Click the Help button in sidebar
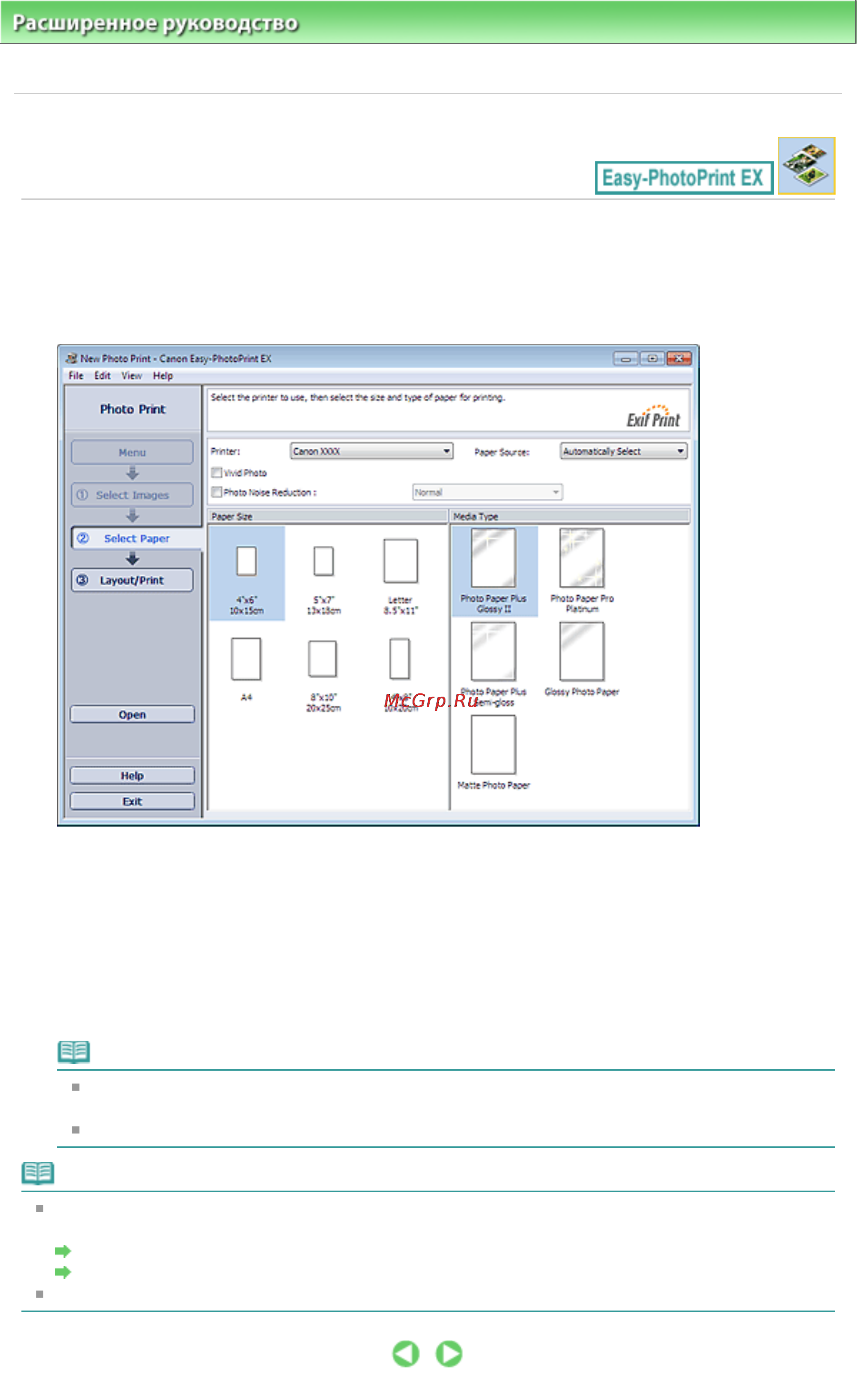The width and height of the screenshot is (857, 1400). (132, 776)
